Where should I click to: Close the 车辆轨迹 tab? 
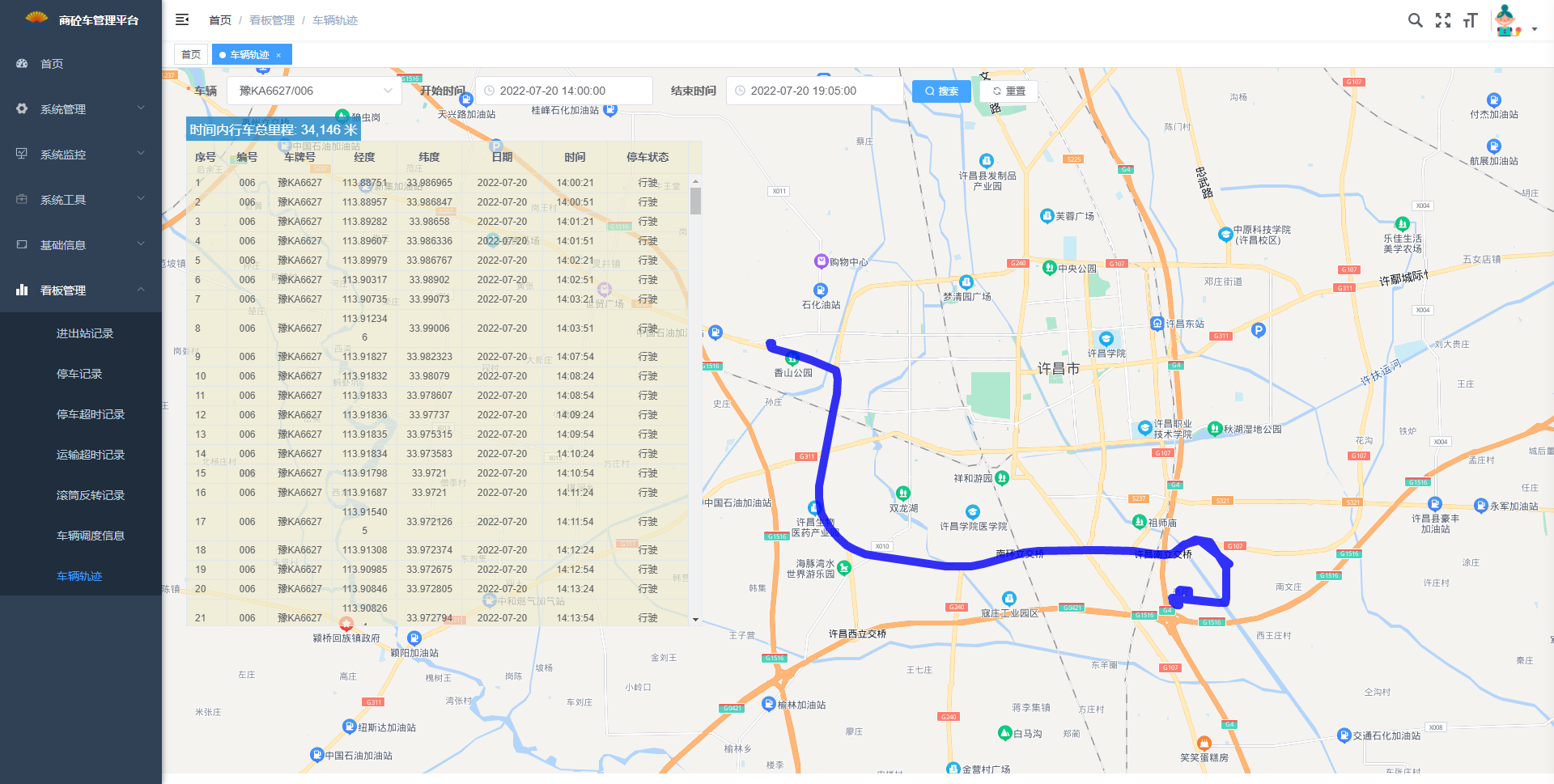pyautogui.click(x=278, y=55)
